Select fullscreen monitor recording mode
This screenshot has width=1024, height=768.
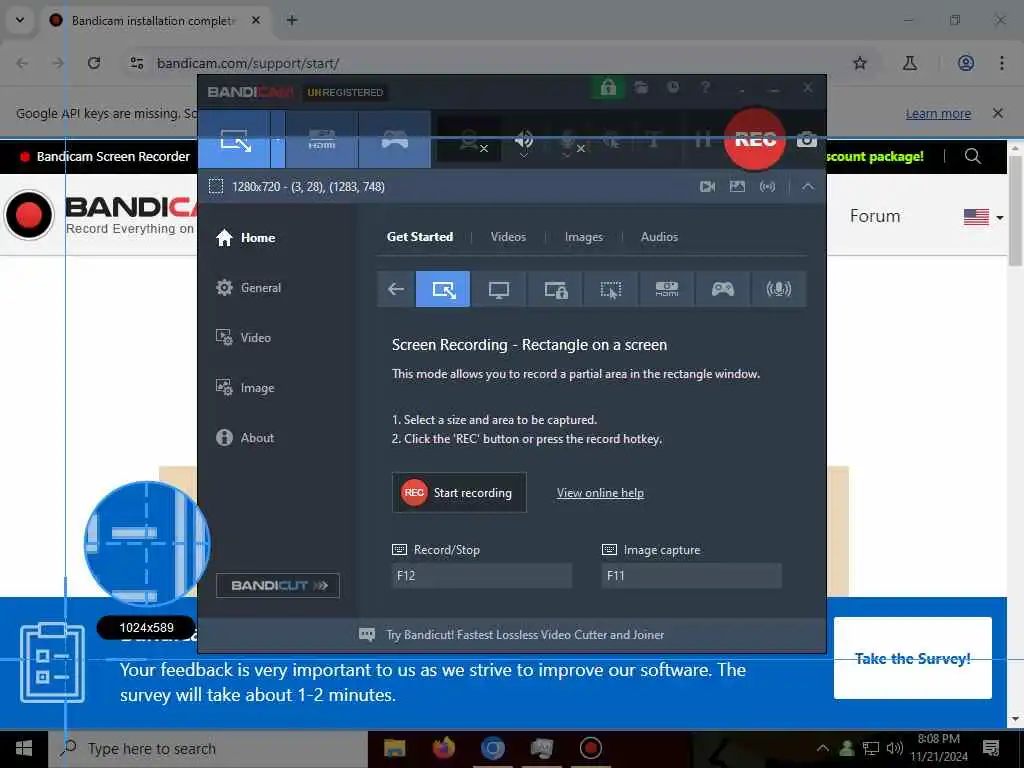click(499, 289)
